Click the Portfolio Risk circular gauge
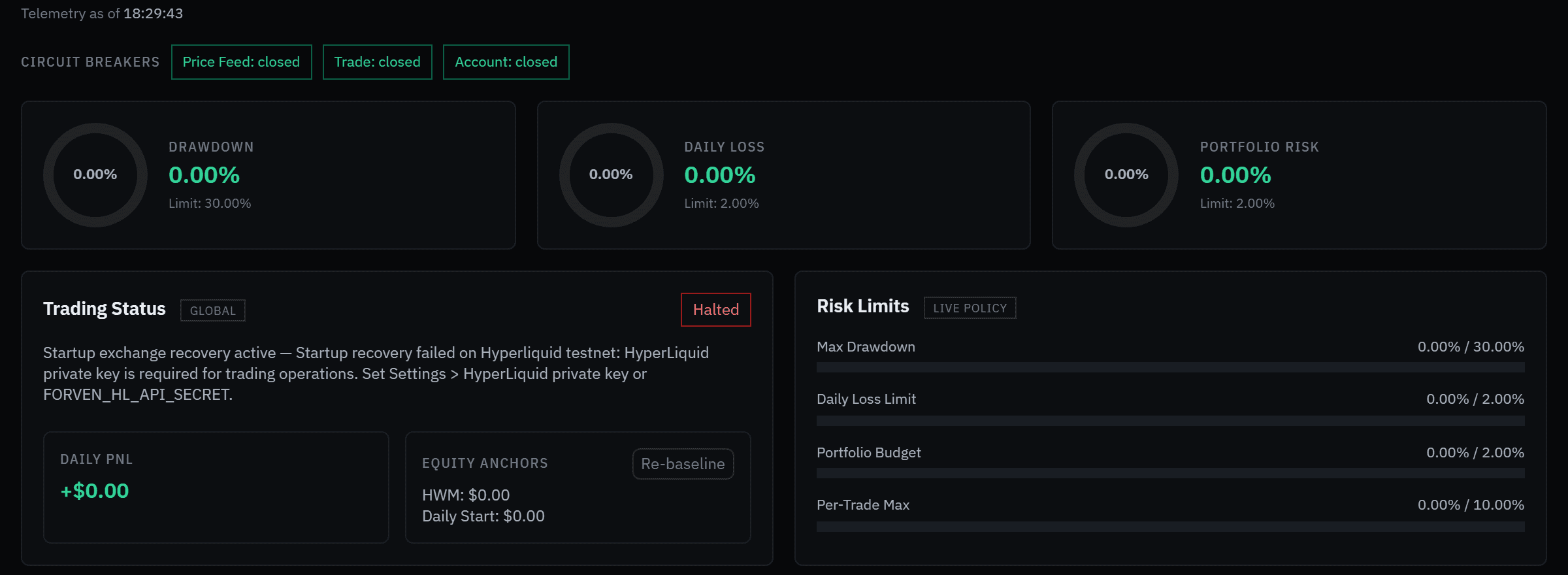 coord(1126,175)
